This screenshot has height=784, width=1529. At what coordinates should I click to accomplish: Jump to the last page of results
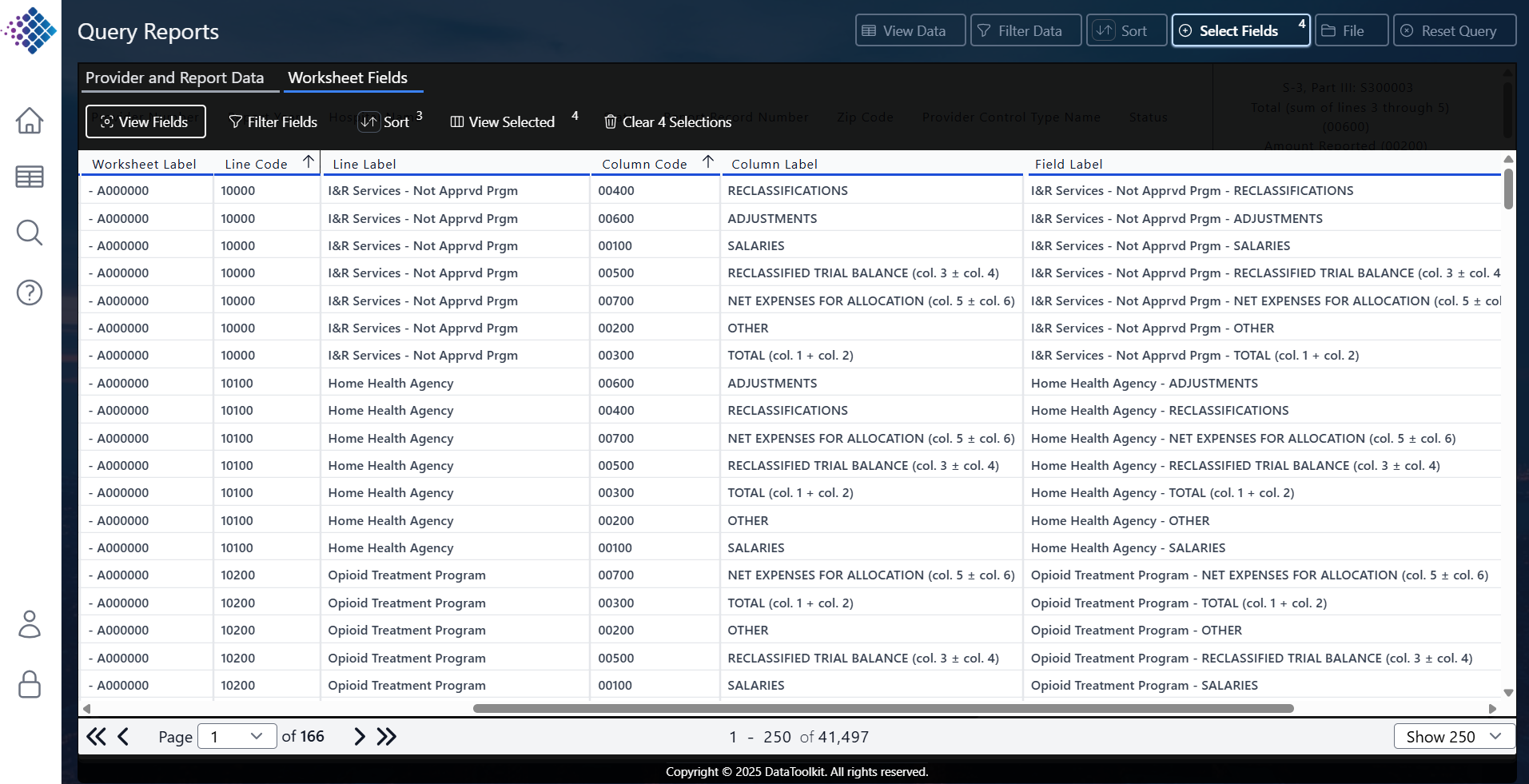pos(387,736)
